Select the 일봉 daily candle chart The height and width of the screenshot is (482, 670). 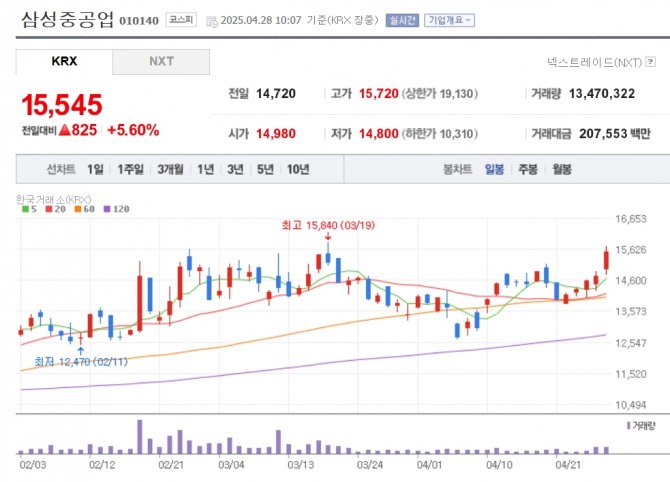[494, 170]
